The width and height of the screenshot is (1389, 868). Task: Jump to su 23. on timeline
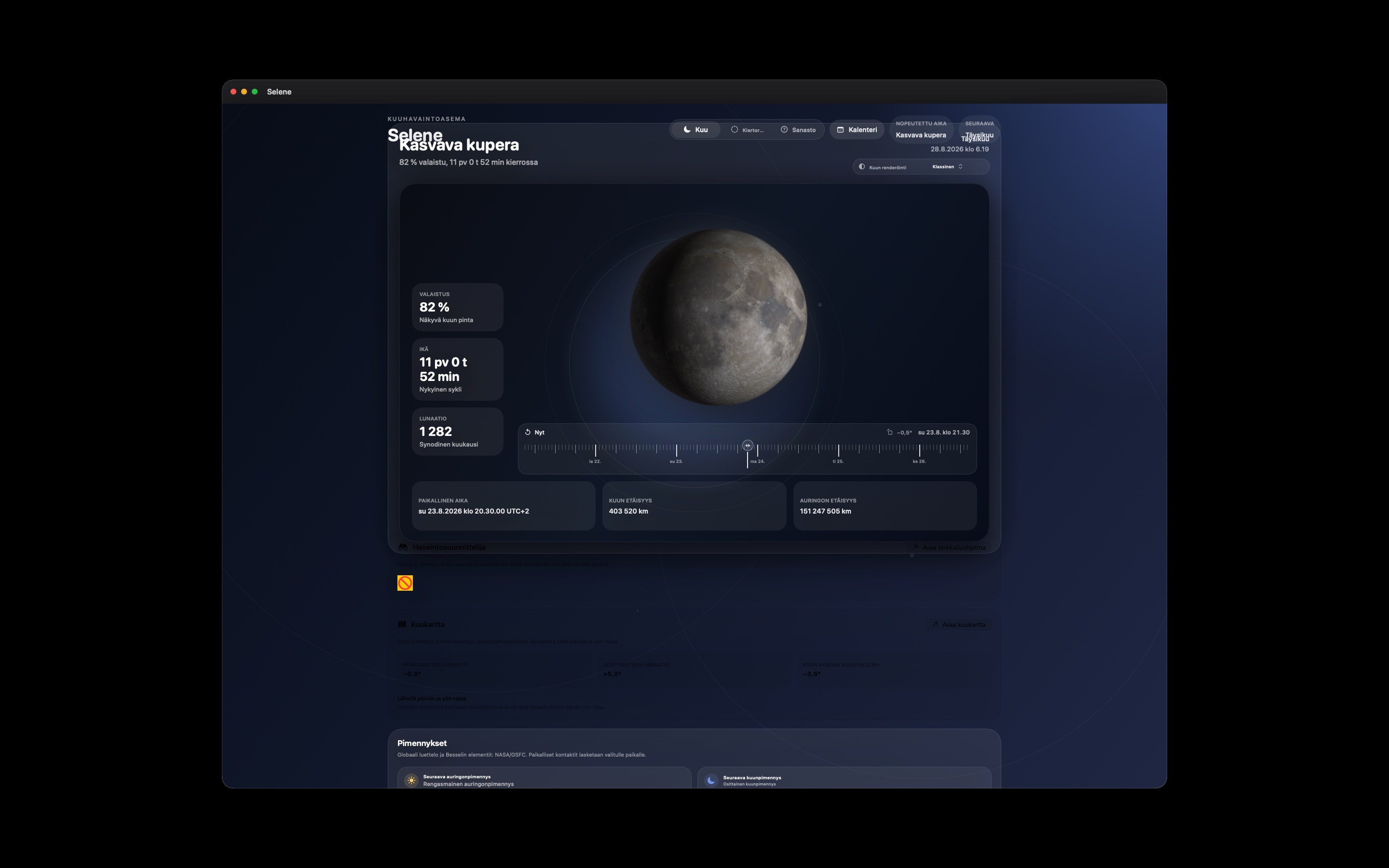(x=676, y=461)
